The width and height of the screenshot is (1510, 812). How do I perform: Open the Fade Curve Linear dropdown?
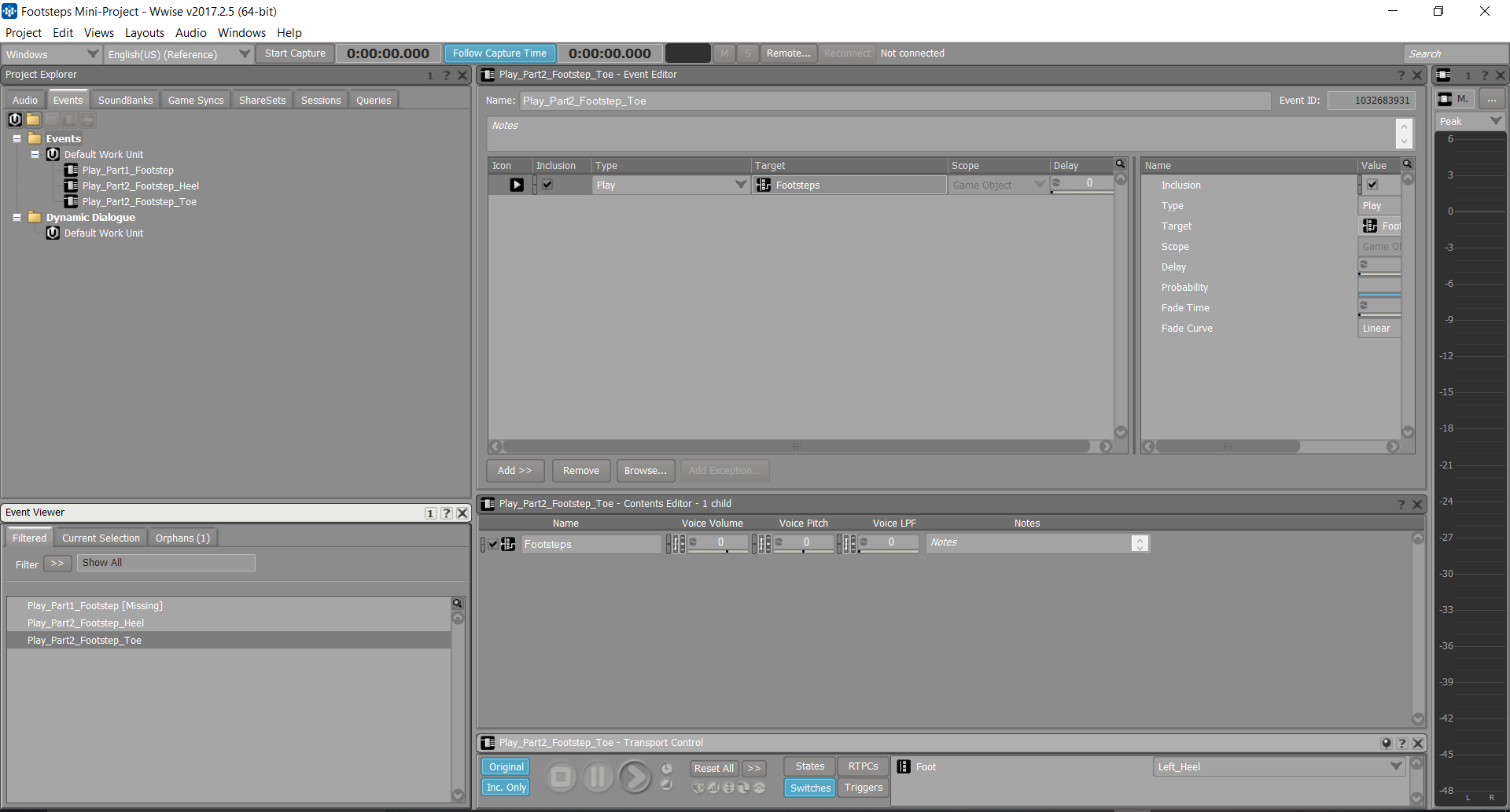pyautogui.click(x=1379, y=329)
